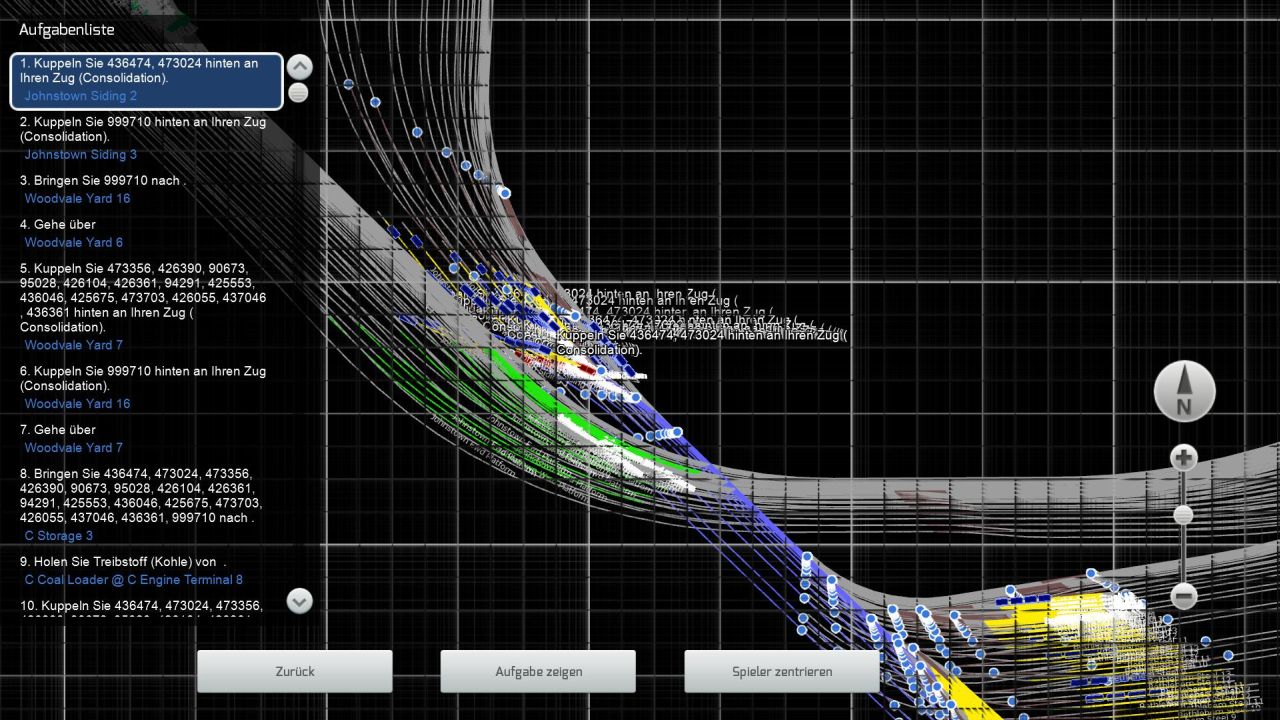Click the Aufgabe zeigen button
Image resolution: width=1280 pixels, height=720 pixels.
point(538,671)
